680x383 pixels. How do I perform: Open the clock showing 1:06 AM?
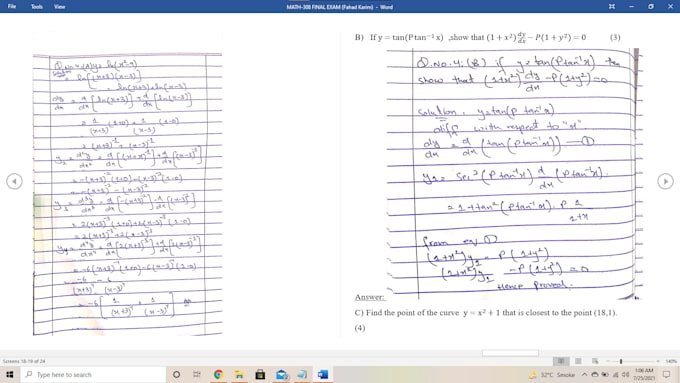644,374
